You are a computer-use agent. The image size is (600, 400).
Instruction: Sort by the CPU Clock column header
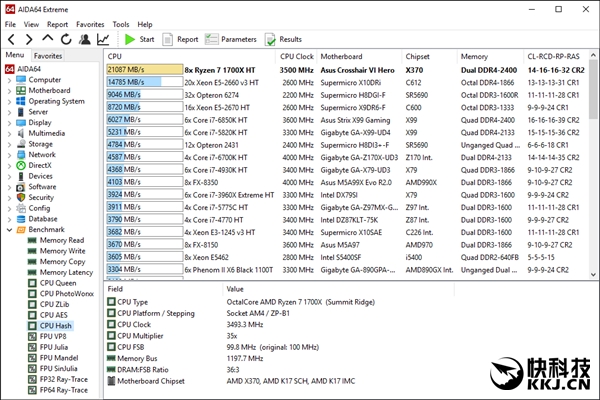(296, 56)
